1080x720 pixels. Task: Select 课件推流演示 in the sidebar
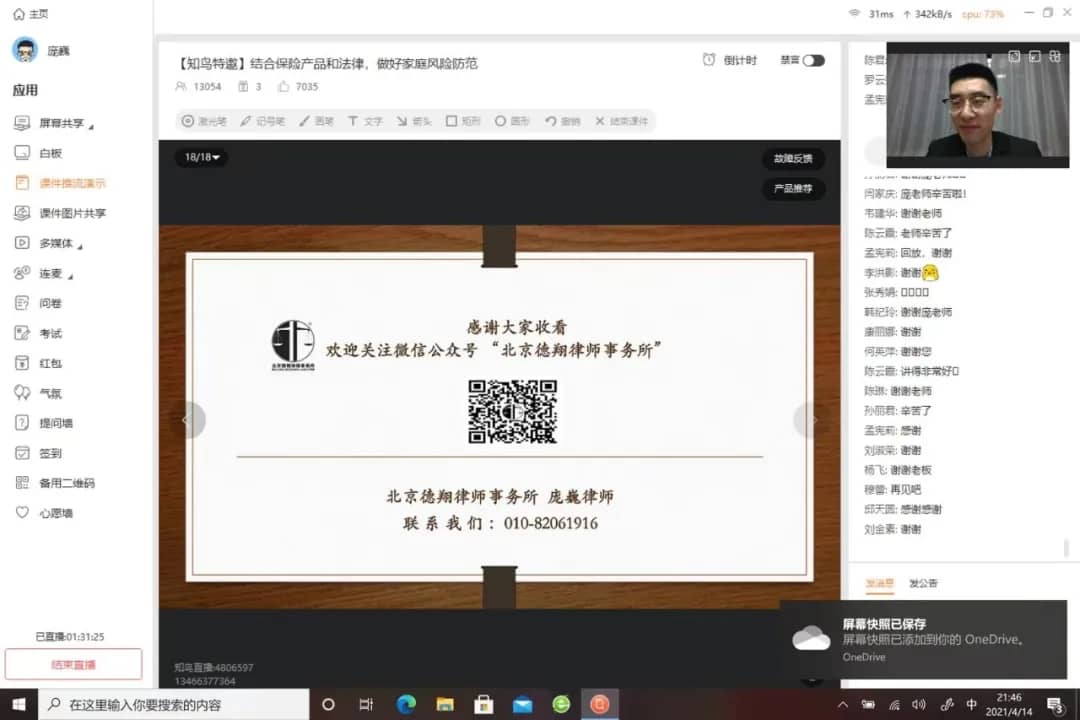(x=60, y=183)
